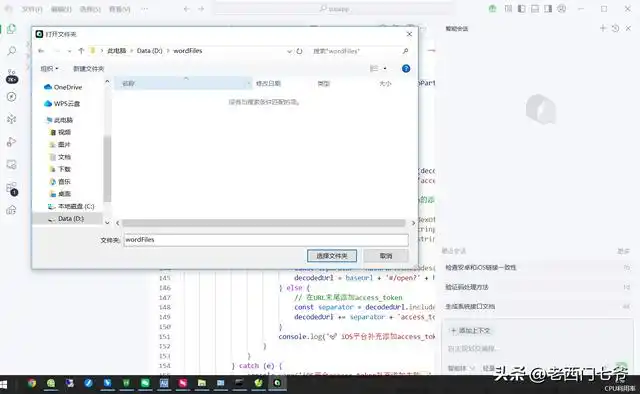Click 添加上下文 in the chat panel
The width and height of the screenshot is (640, 394).
pos(471,330)
